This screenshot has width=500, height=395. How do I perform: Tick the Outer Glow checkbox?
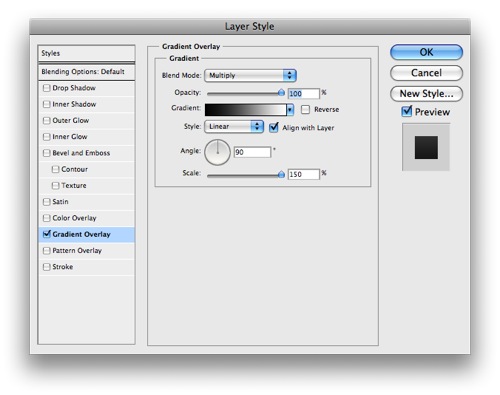[46, 120]
